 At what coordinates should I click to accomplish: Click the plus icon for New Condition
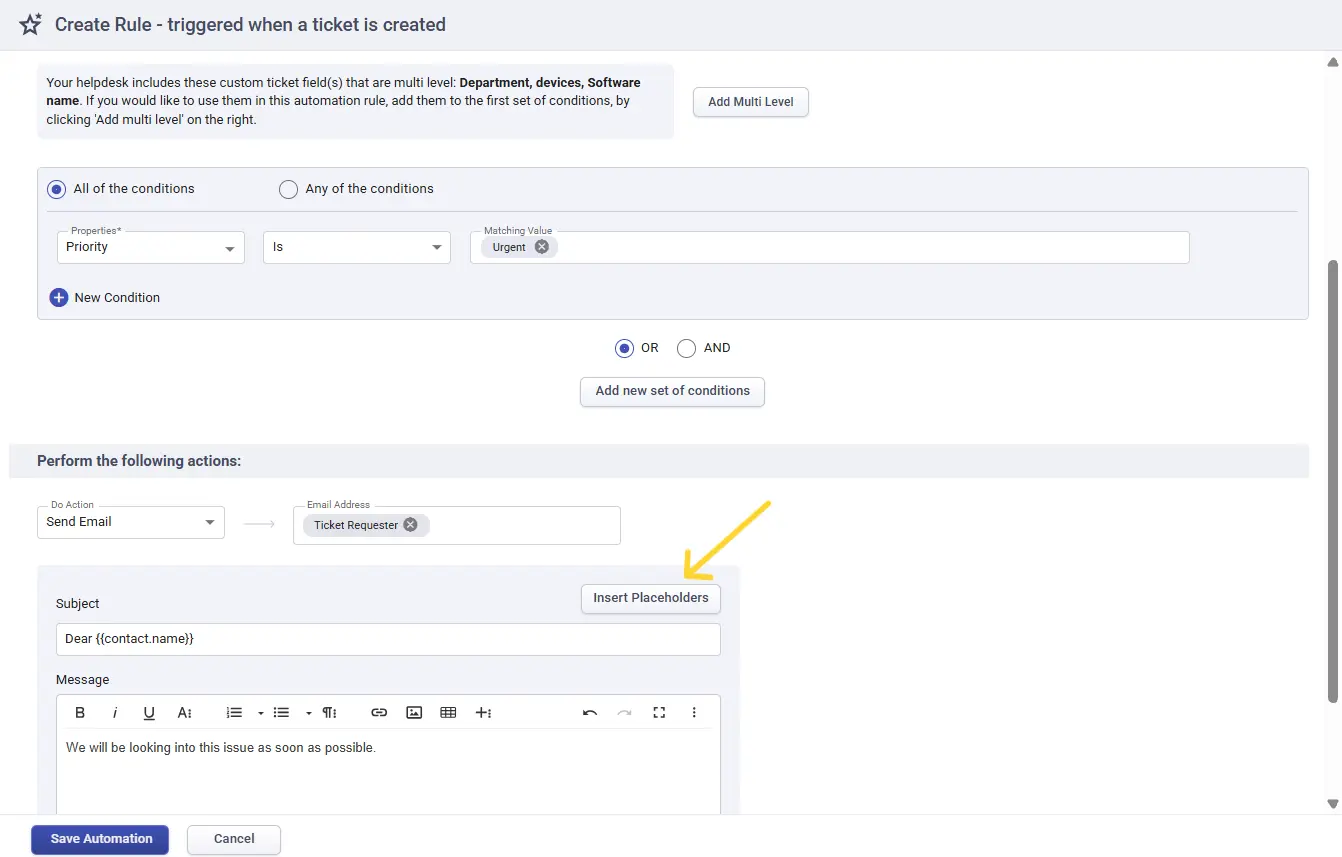point(59,297)
